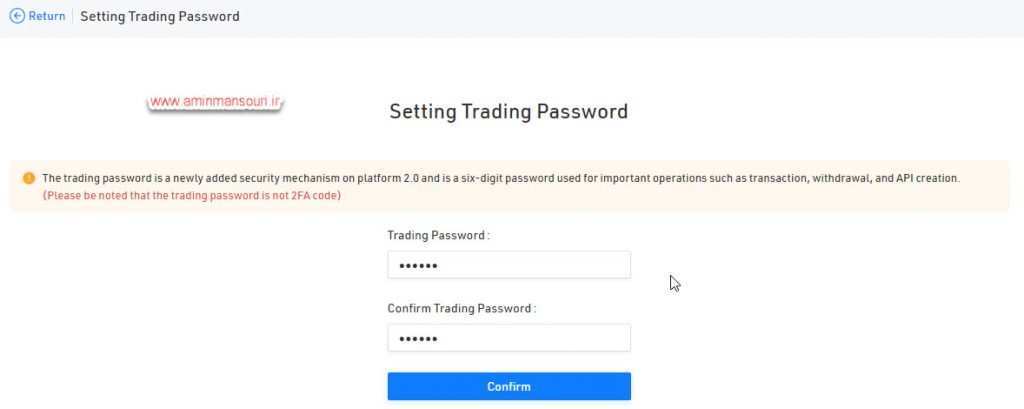Image resolution: width=1024 pixels, height=409 pixels.
Task: Click the masked dots in the Trading Password field
Action: [x=418, y=266]
